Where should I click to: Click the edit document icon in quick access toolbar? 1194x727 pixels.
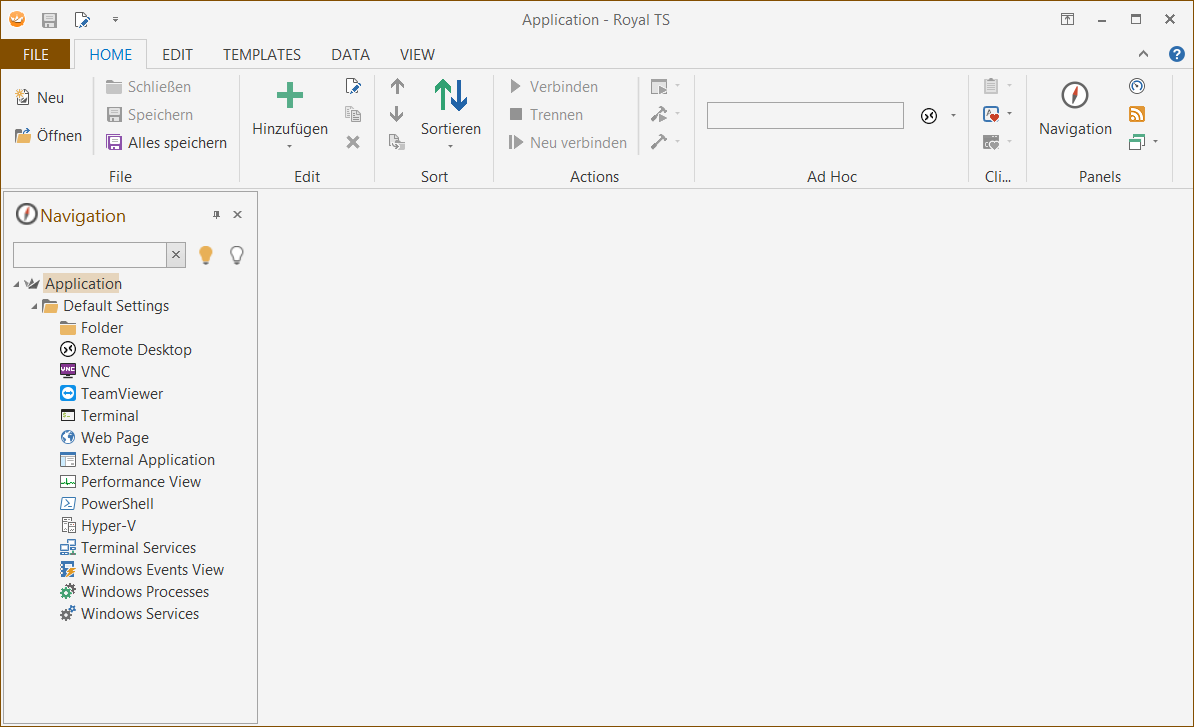(x=82, y=21)
